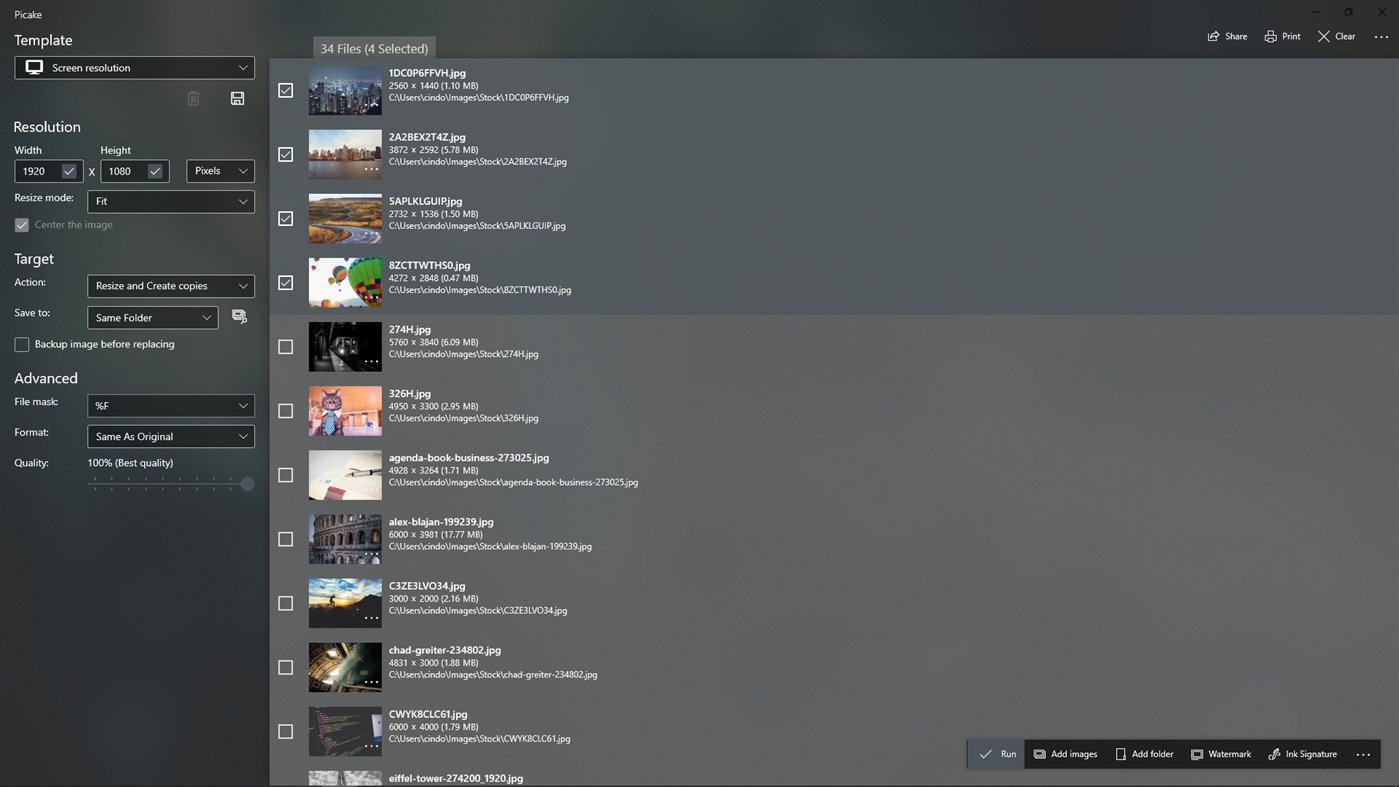Click the Add images icon
Screen dimensions: 1399x787
(x=1064, y=754)
